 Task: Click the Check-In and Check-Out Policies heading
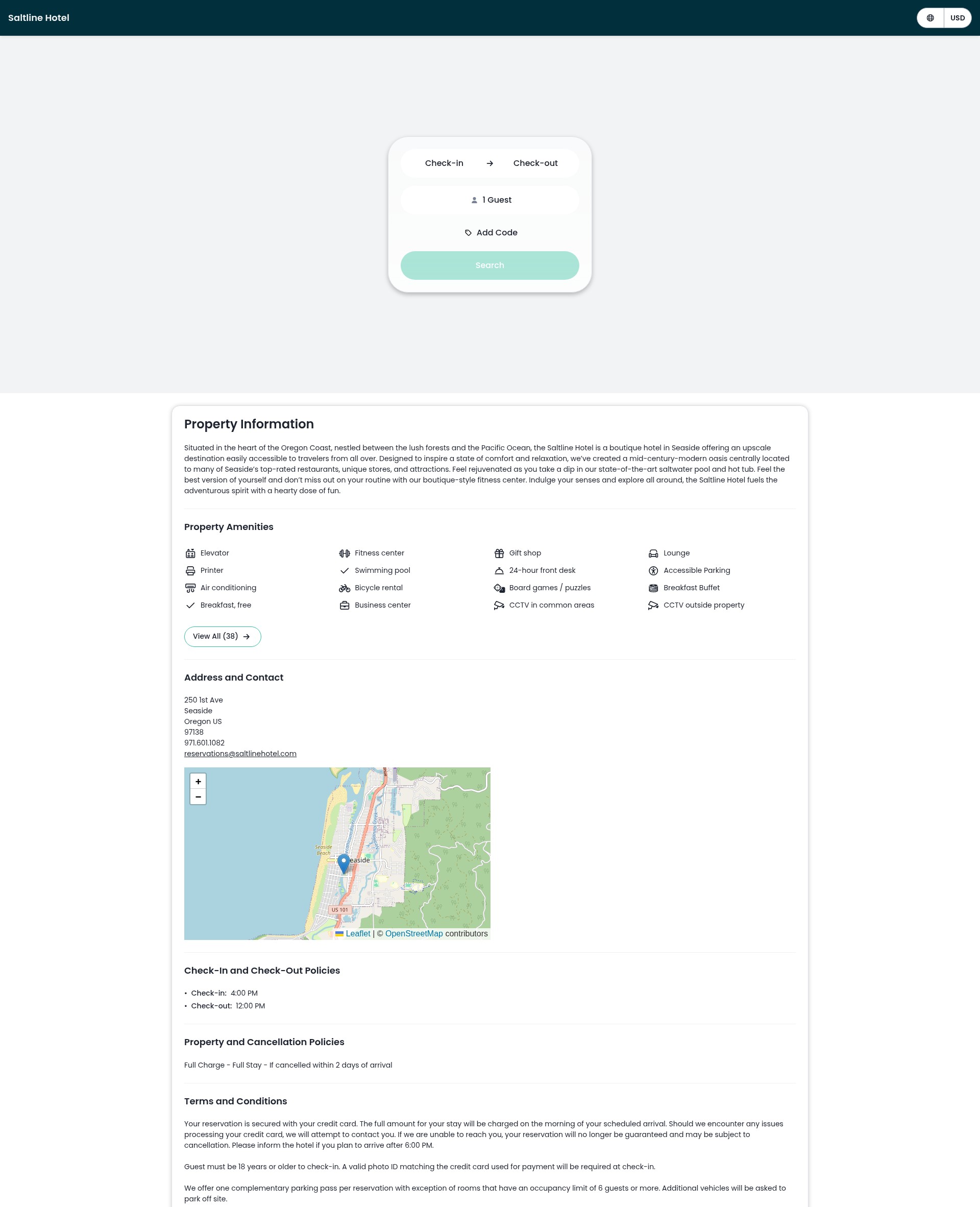pyautogui.click(x=262, y=971)
